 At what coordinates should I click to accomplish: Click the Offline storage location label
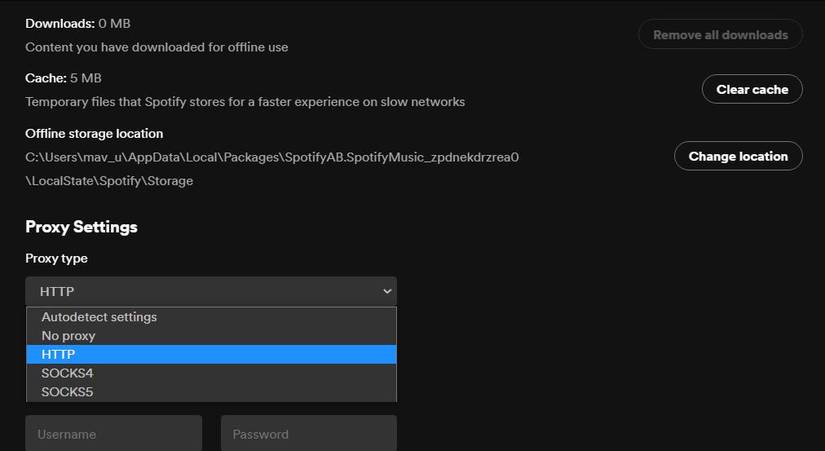[x=94, y=133]
